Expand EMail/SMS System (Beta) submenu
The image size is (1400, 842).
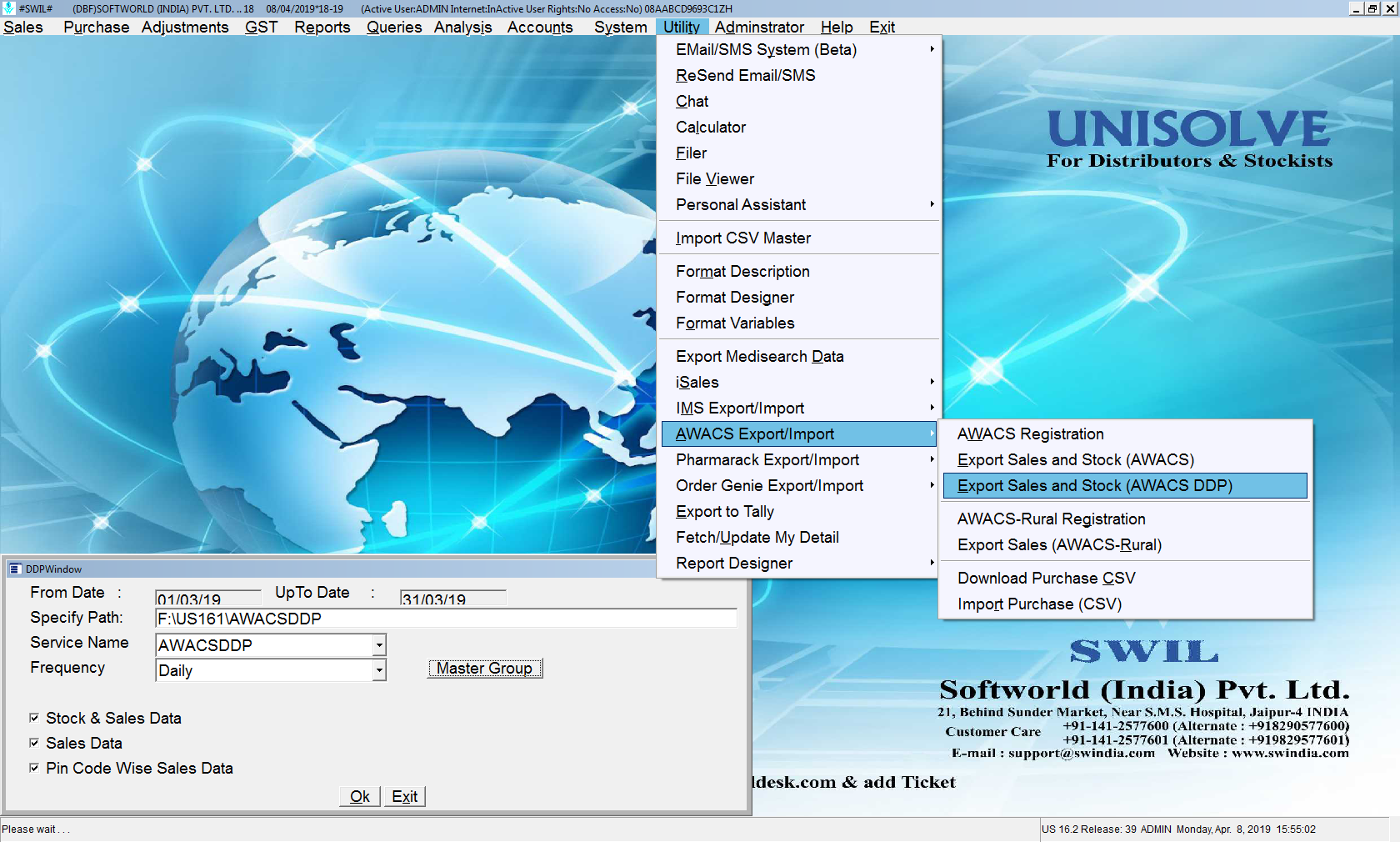932,49
